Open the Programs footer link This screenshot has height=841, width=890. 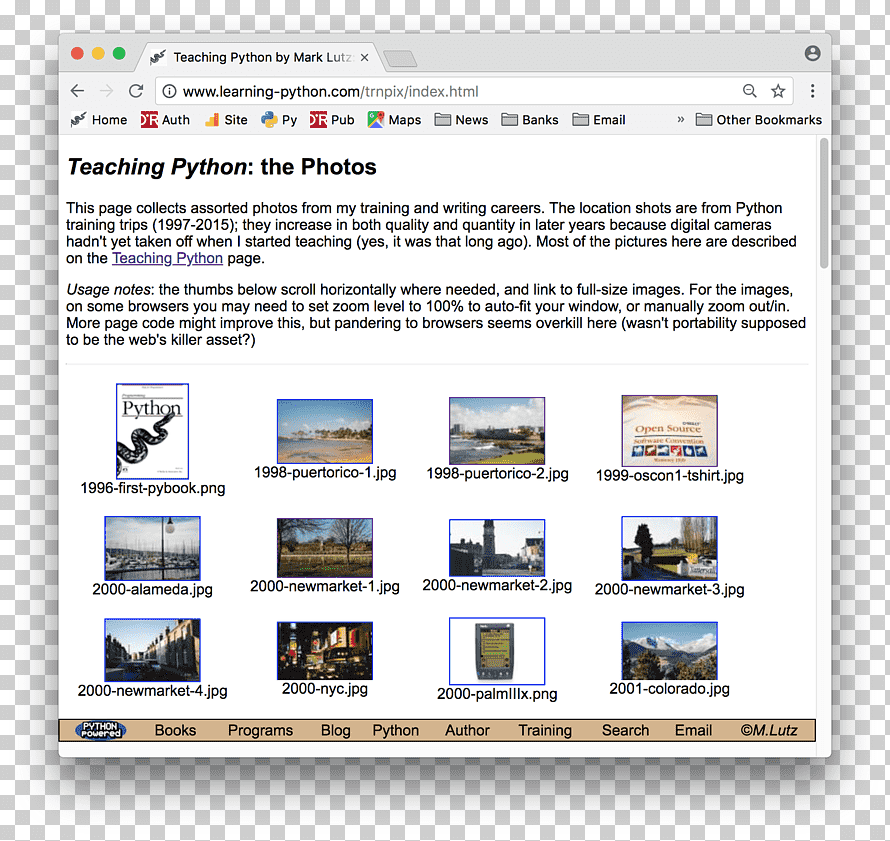pos(261,730)
